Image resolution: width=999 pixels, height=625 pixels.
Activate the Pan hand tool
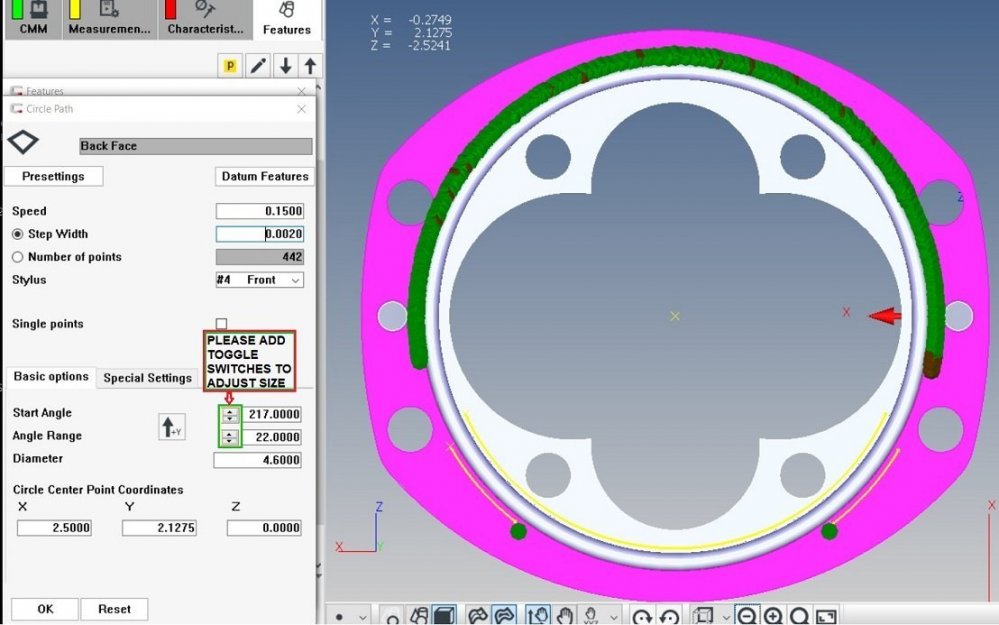point(566,614)
